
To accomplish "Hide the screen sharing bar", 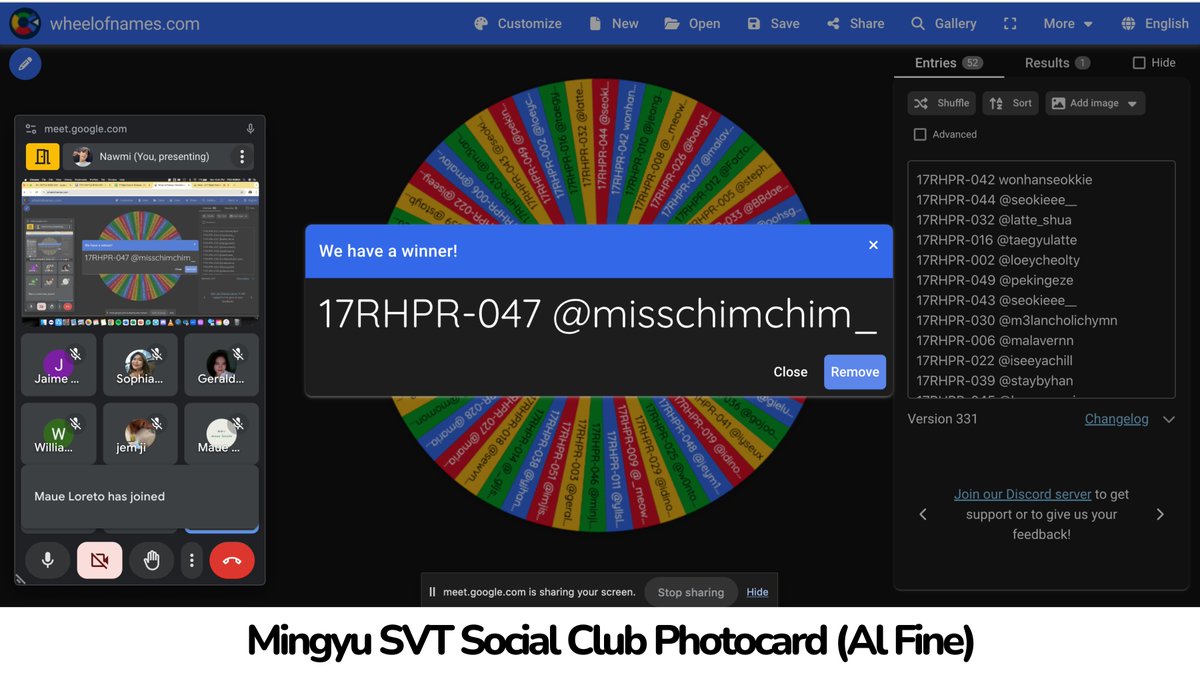I will 758,592.
